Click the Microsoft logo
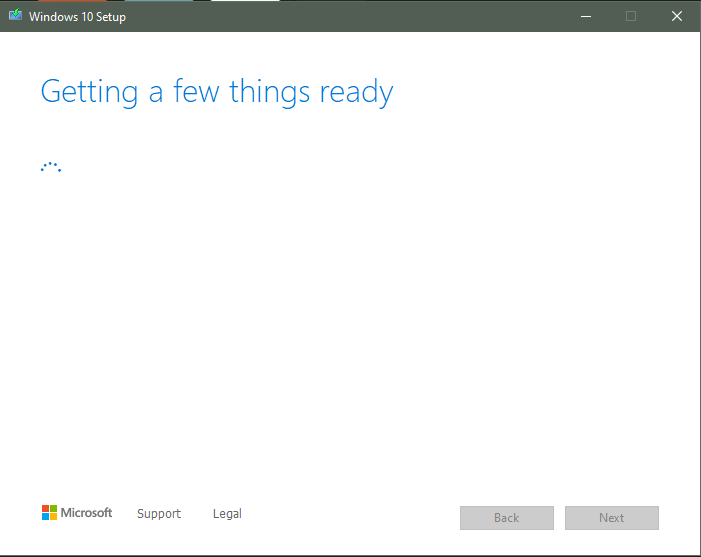 (77, 512)
